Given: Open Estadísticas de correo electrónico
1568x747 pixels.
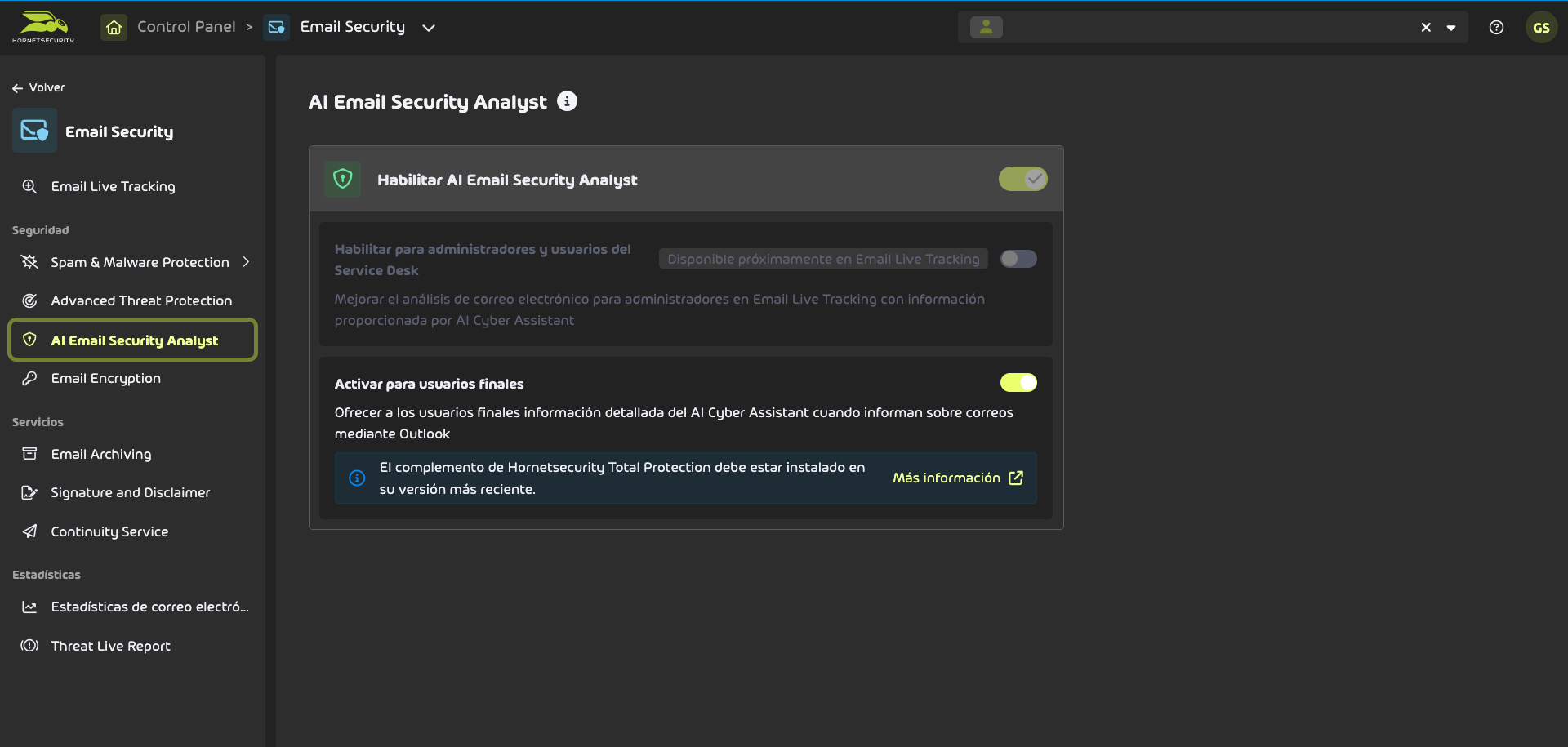Looking at the screenshot, I should pyautogui.click(x=150, y=607).
